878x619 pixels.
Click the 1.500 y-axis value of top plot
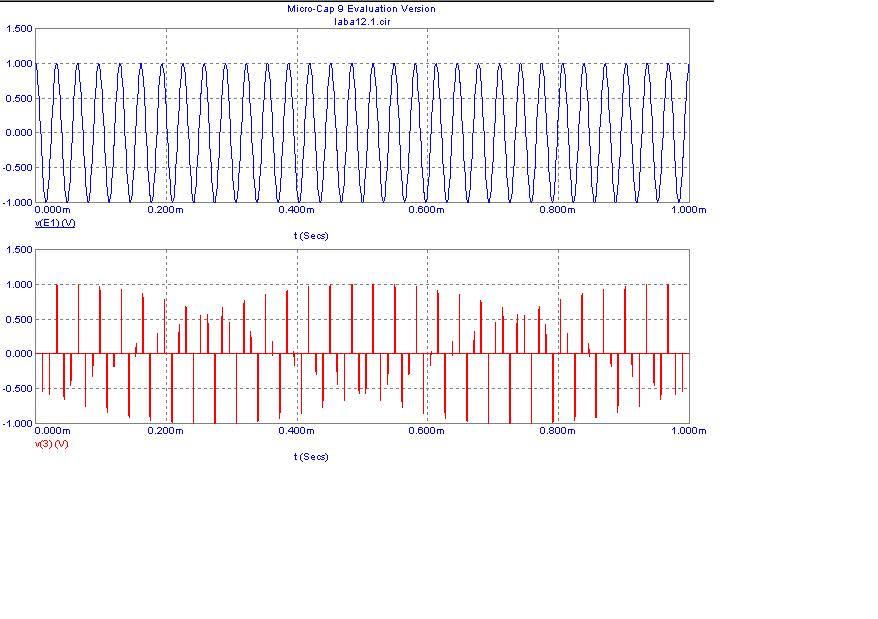tap(19, 29)
